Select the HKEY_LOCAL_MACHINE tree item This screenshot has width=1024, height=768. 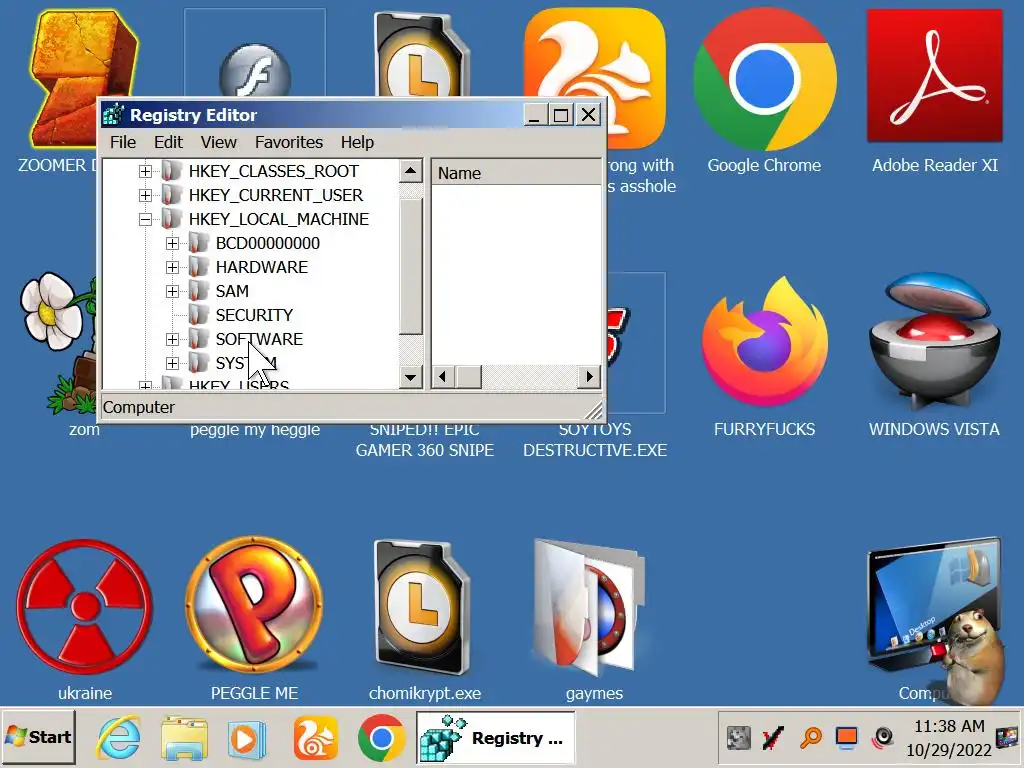click(279, 219)
